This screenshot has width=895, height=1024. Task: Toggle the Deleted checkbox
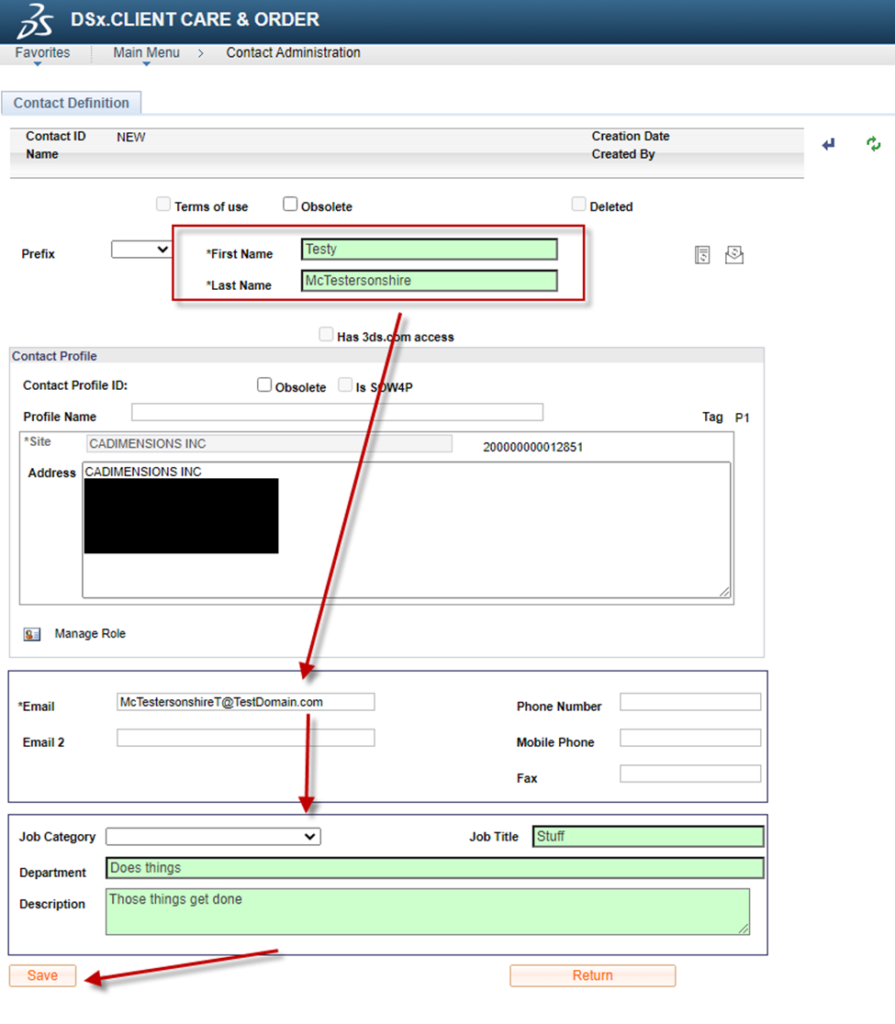click(579, 204)
